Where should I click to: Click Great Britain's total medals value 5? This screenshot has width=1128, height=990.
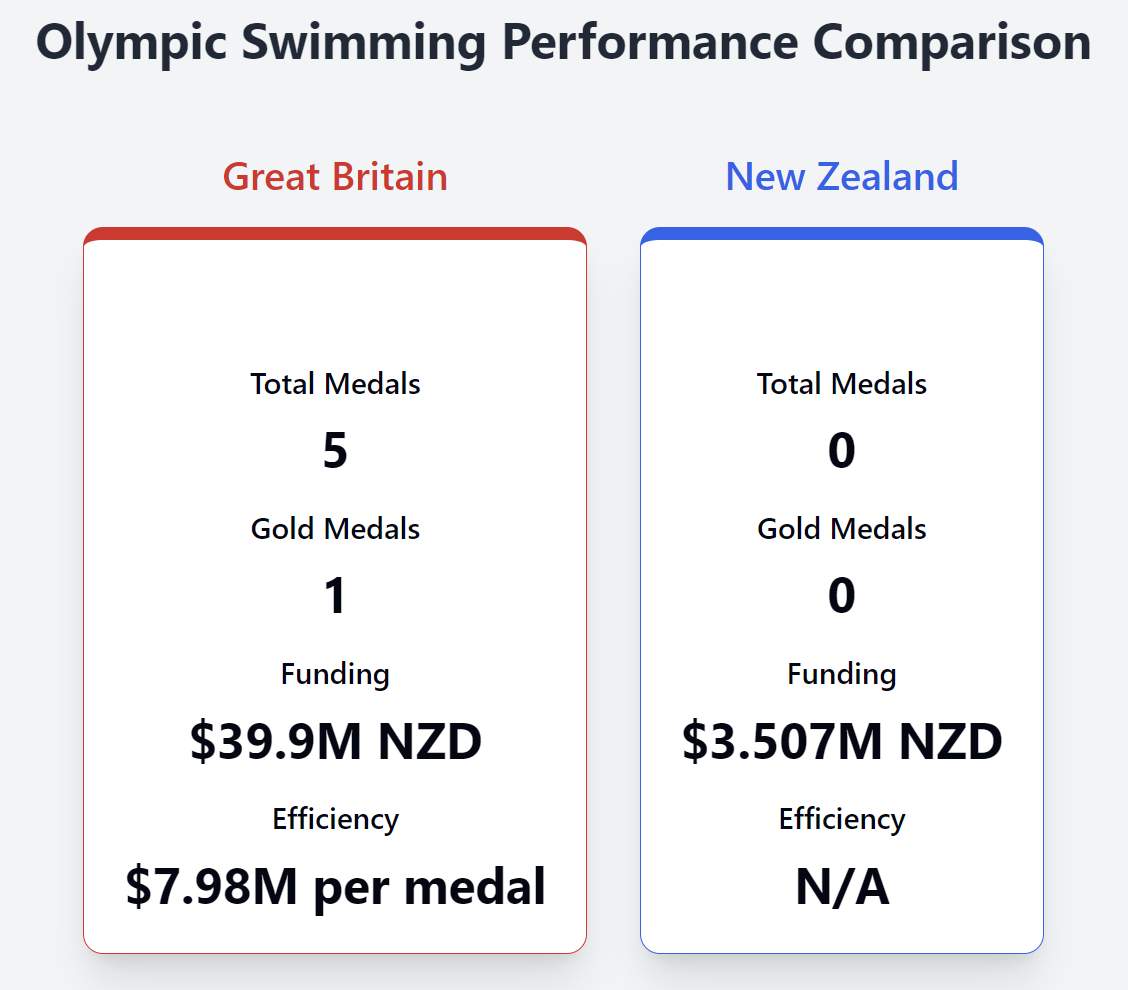click(x=335, y=451)
